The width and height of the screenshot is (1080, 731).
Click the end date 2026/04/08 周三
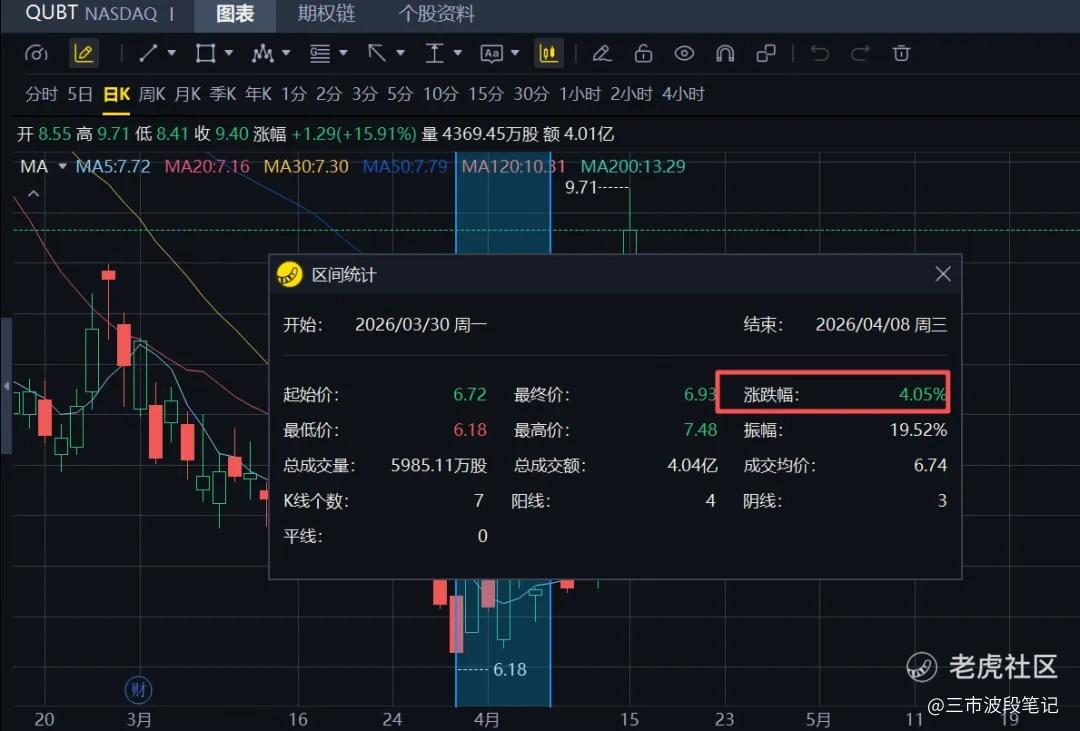[x=881, y=325]
